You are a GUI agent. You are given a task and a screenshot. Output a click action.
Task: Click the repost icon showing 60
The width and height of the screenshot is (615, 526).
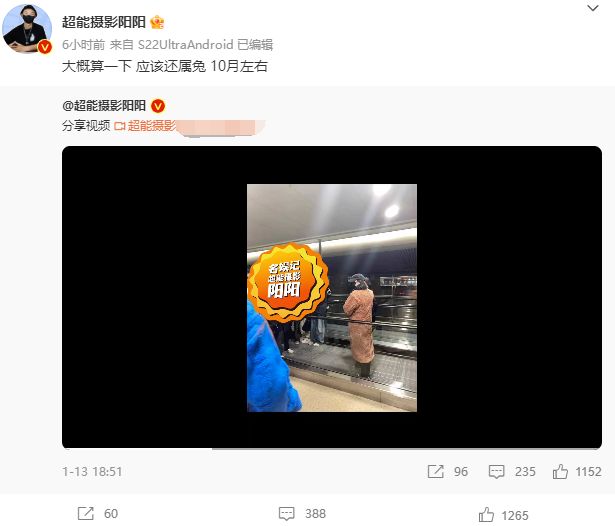click(x=98, y=513)
